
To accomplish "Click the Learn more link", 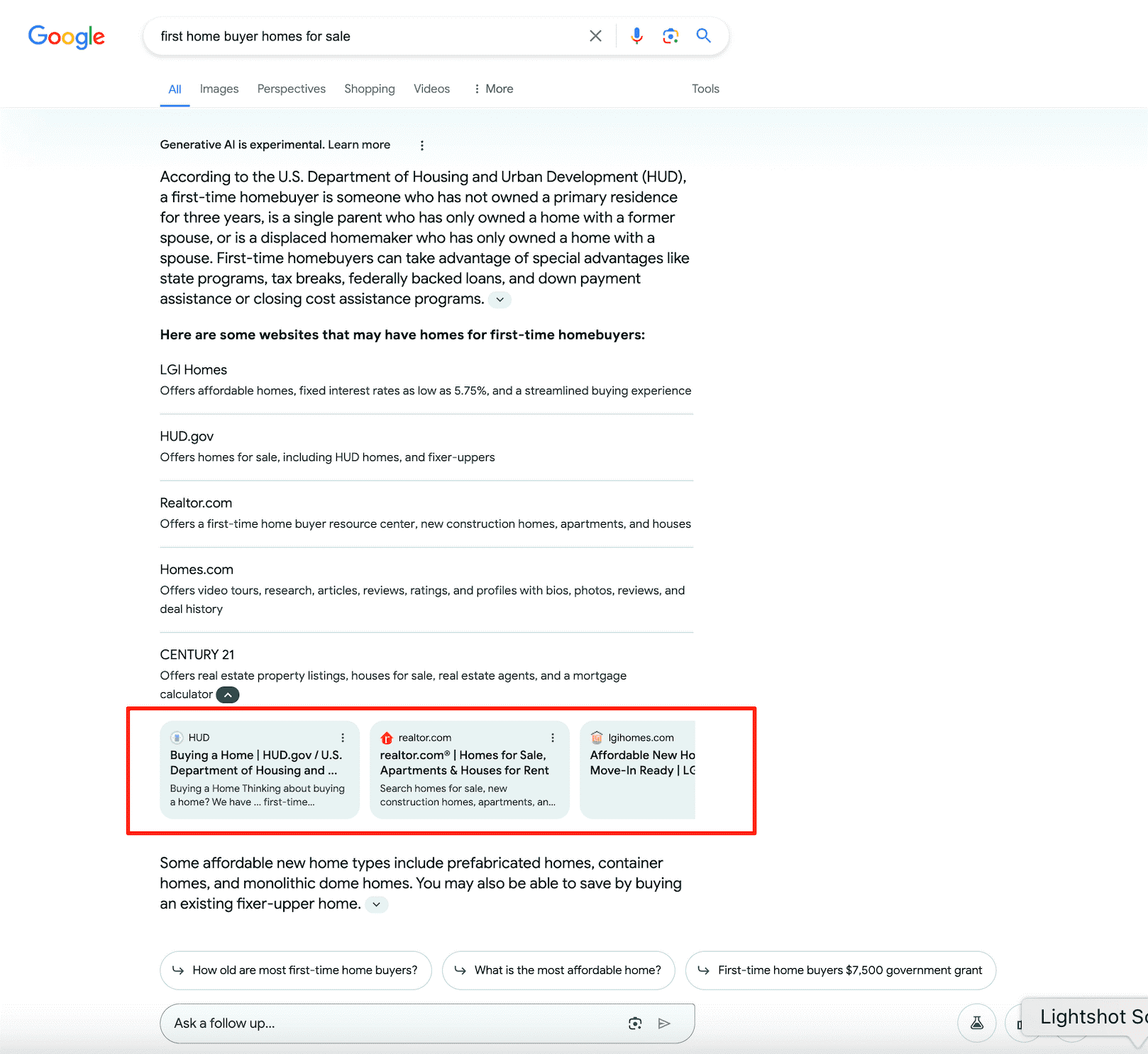I will 359,145.
